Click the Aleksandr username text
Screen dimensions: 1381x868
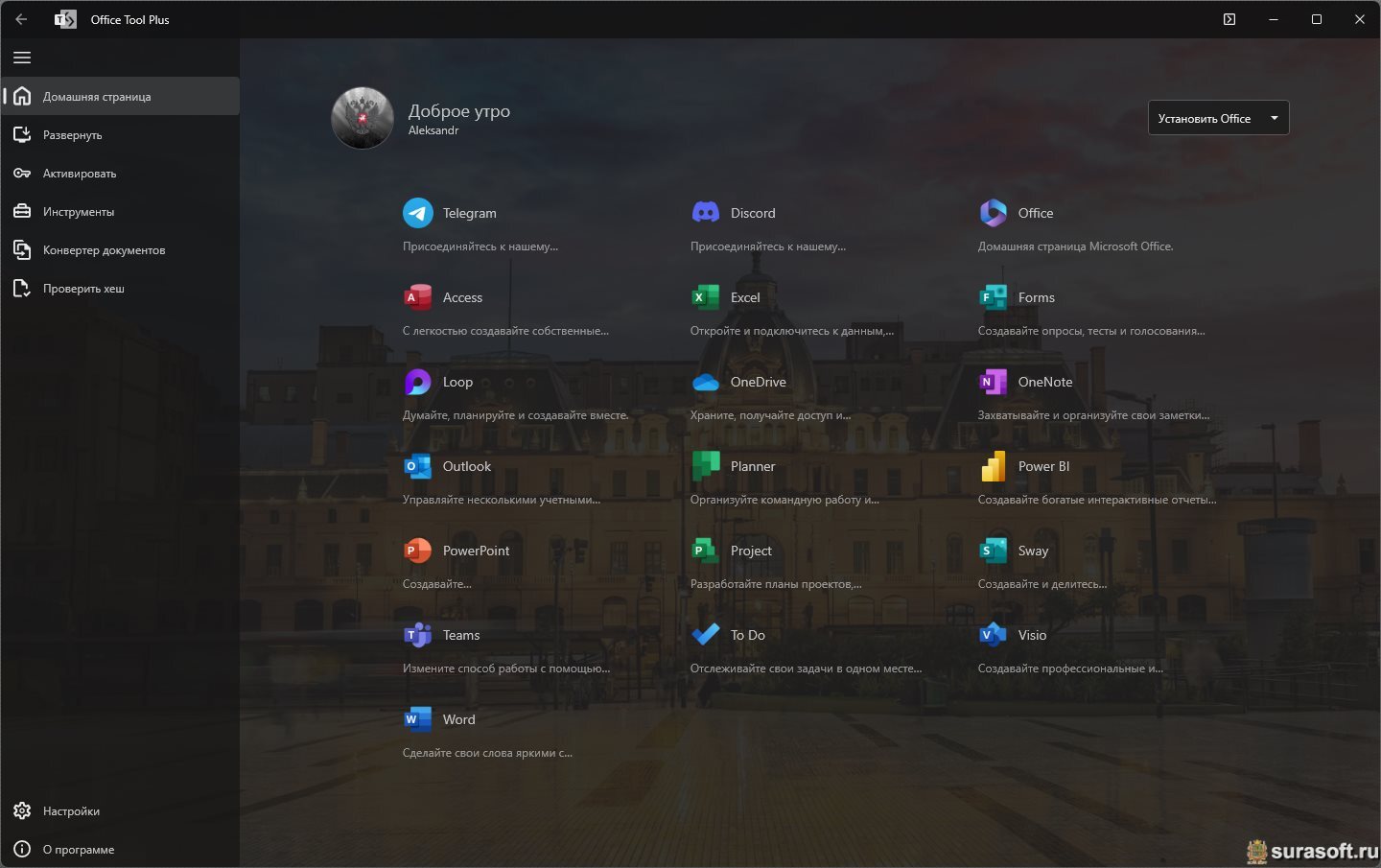[x=433, y=130]
